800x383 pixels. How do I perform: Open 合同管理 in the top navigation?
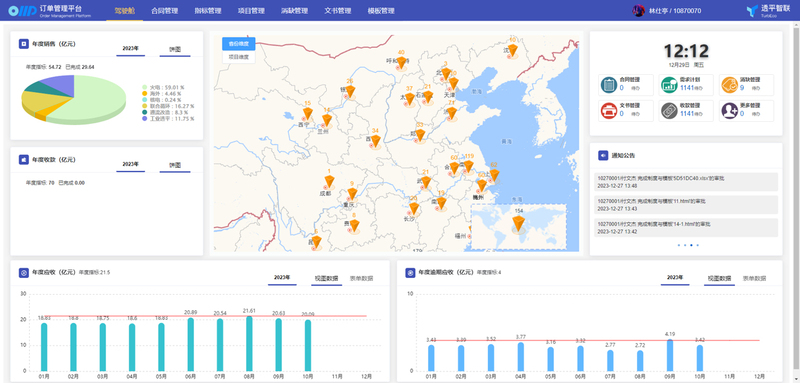165,11
